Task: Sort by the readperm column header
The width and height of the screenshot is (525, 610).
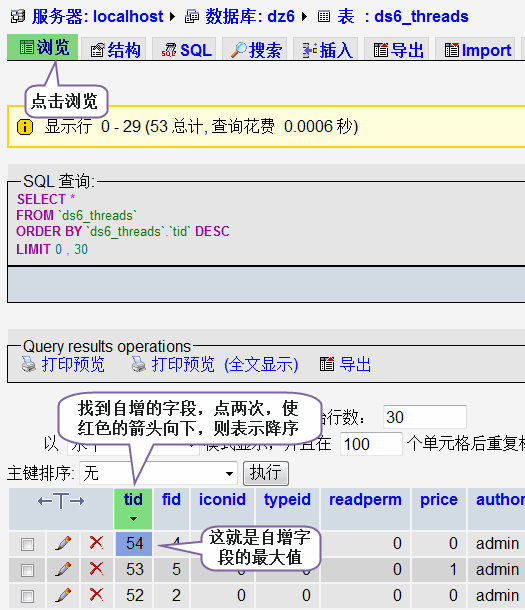Action: (x=365, y=500)
